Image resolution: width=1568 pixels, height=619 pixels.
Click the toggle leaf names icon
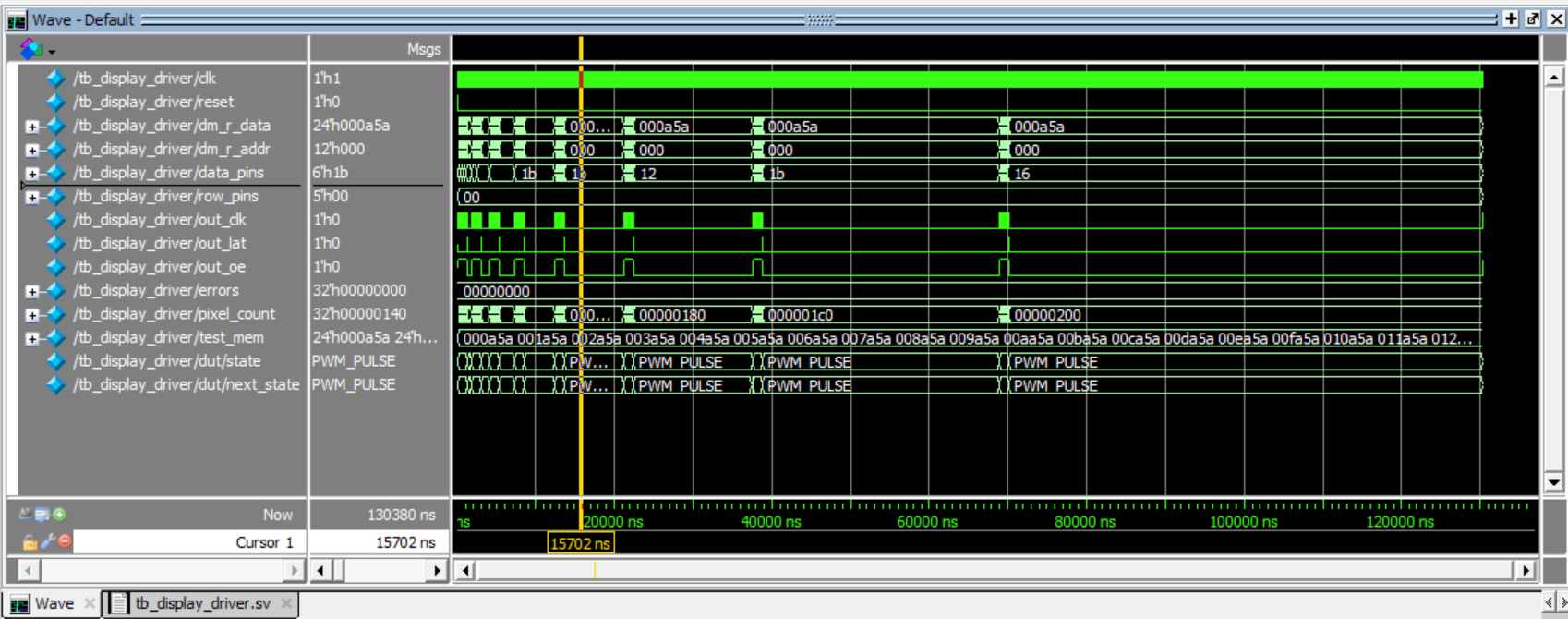point(25,515)
